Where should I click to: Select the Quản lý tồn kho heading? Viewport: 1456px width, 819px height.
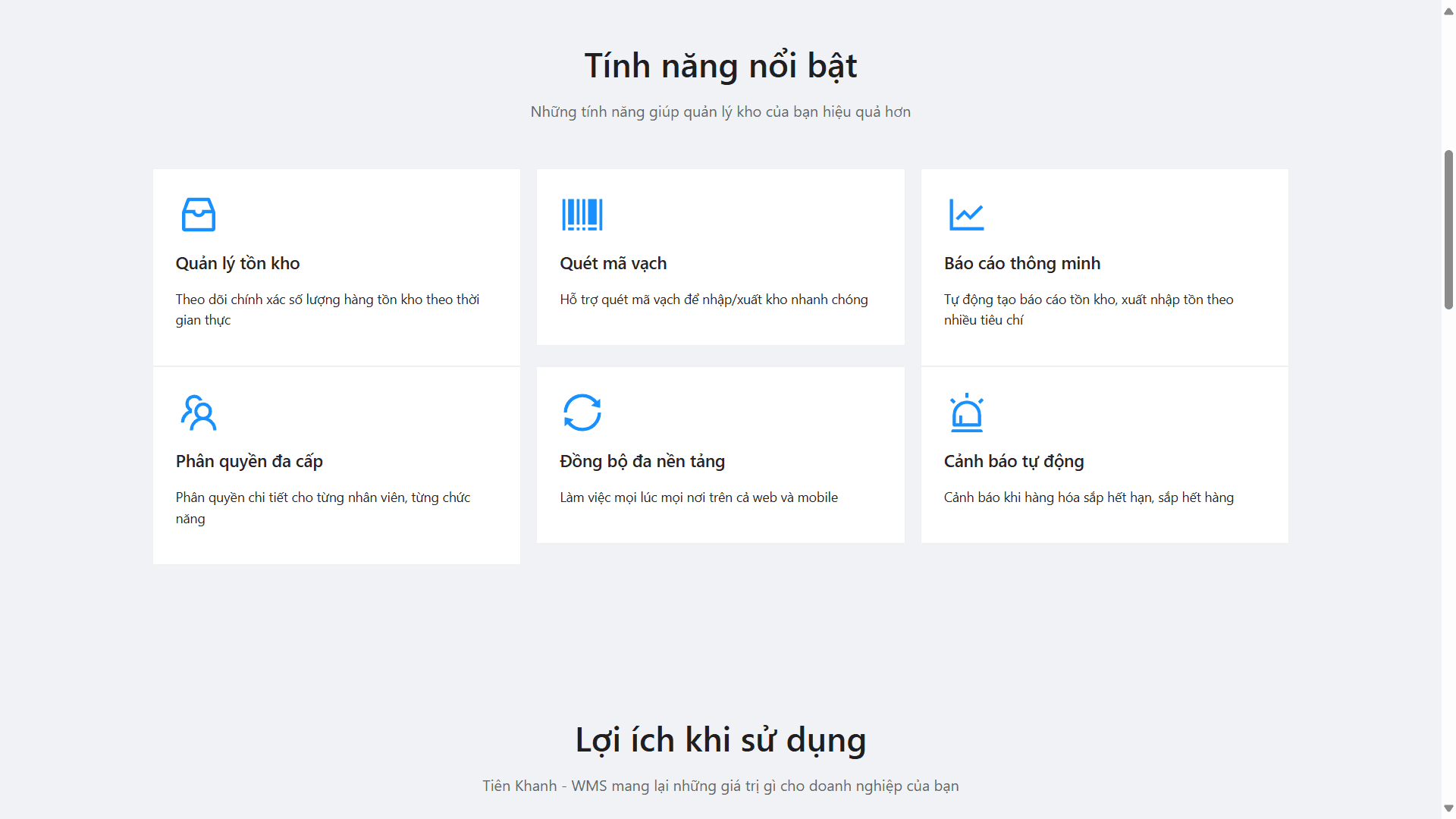237,263
